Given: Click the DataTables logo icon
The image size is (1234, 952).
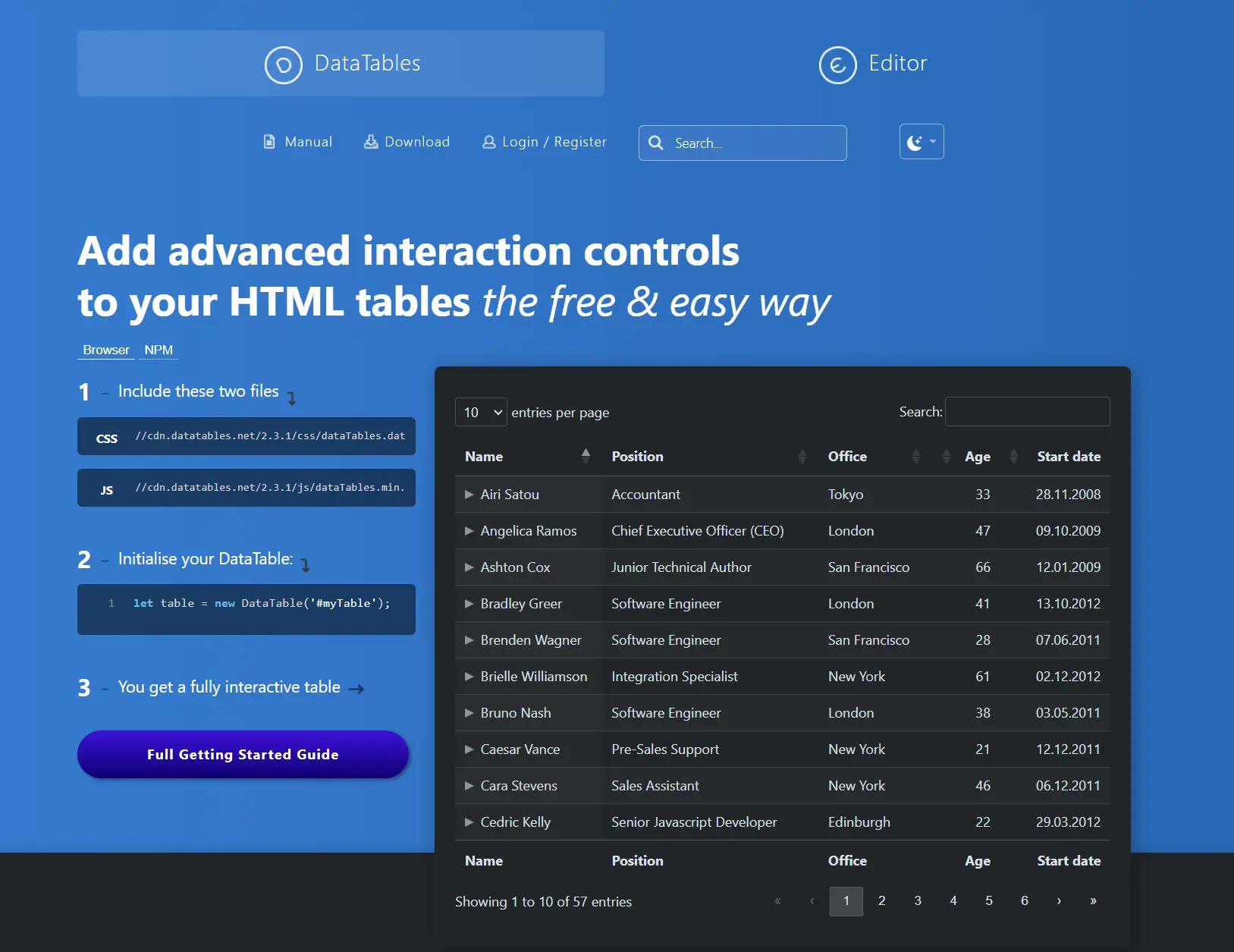Looking at the screenshot, I should [x=284, y=65].
